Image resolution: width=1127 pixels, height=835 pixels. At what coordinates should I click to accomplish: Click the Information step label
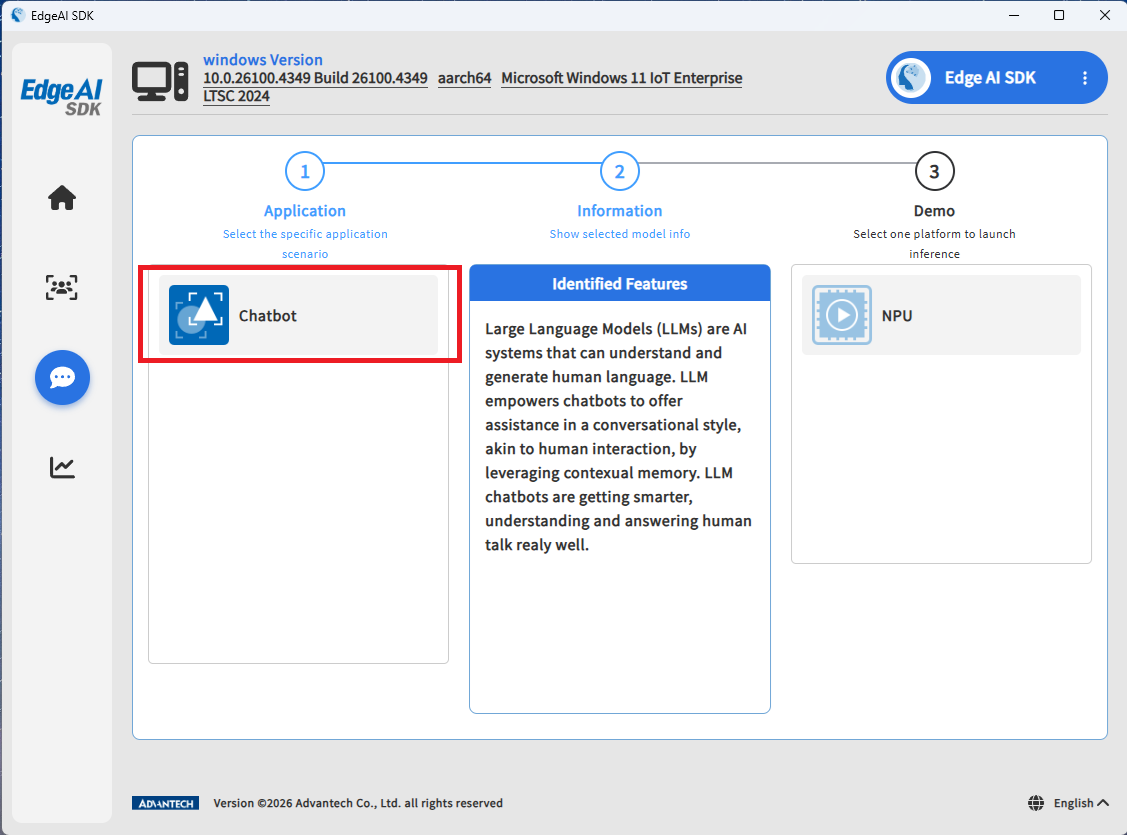[x=620, y=211]
